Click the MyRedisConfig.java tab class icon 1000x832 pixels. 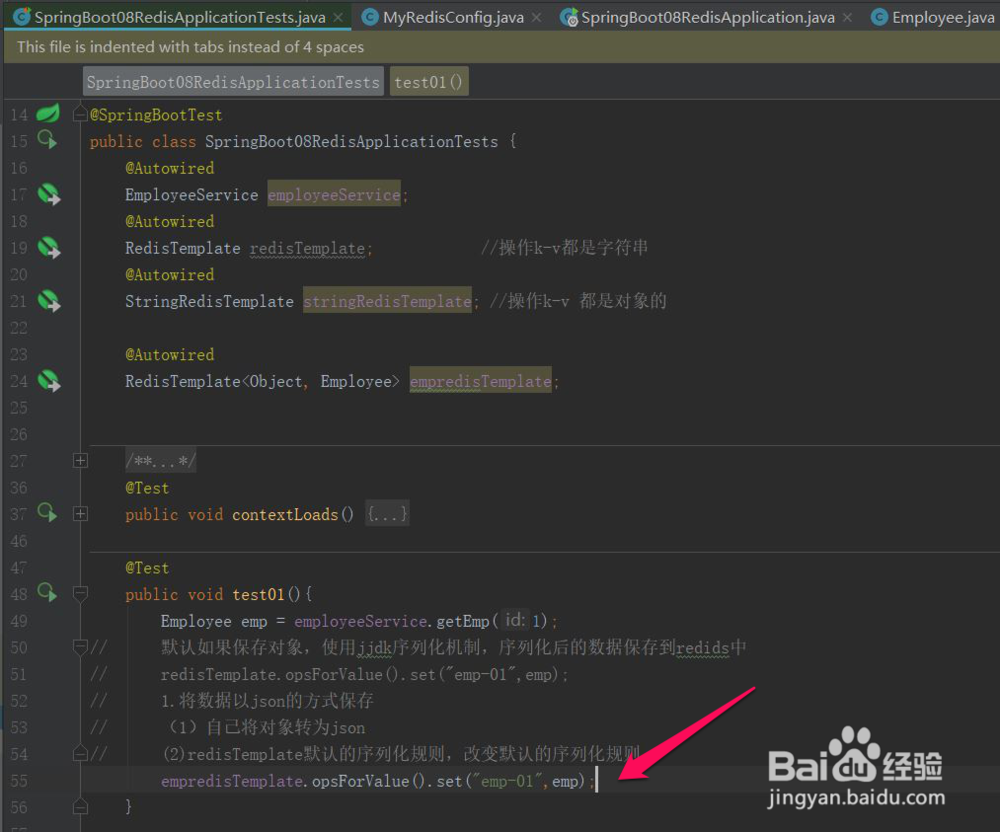coord(369,17)
